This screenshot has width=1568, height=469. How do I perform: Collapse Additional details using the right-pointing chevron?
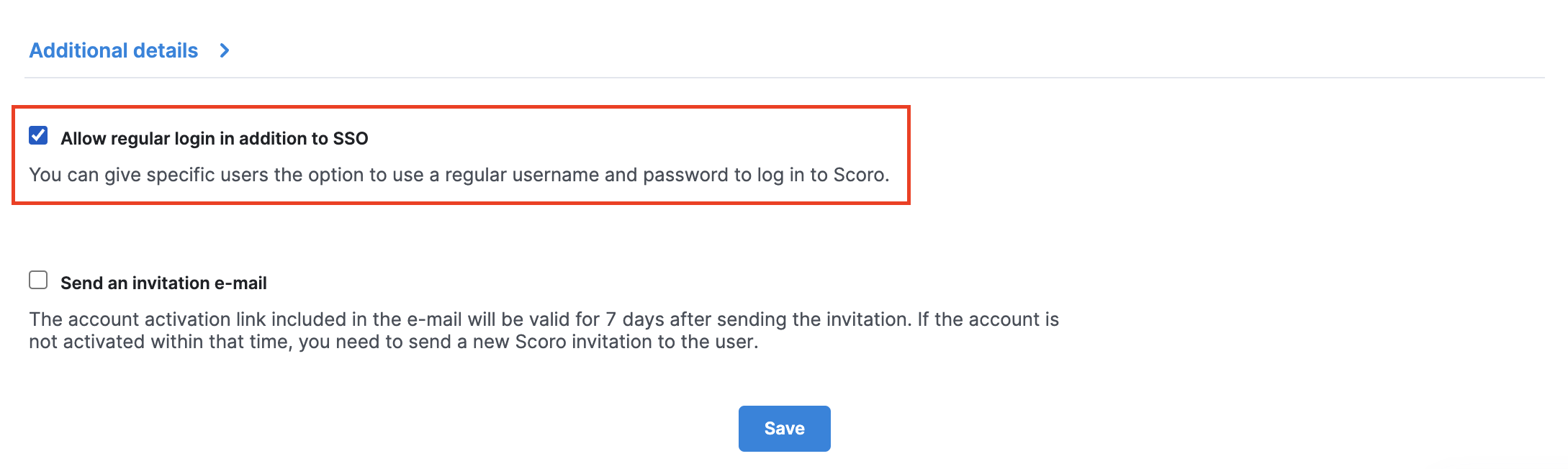point(225,50)
